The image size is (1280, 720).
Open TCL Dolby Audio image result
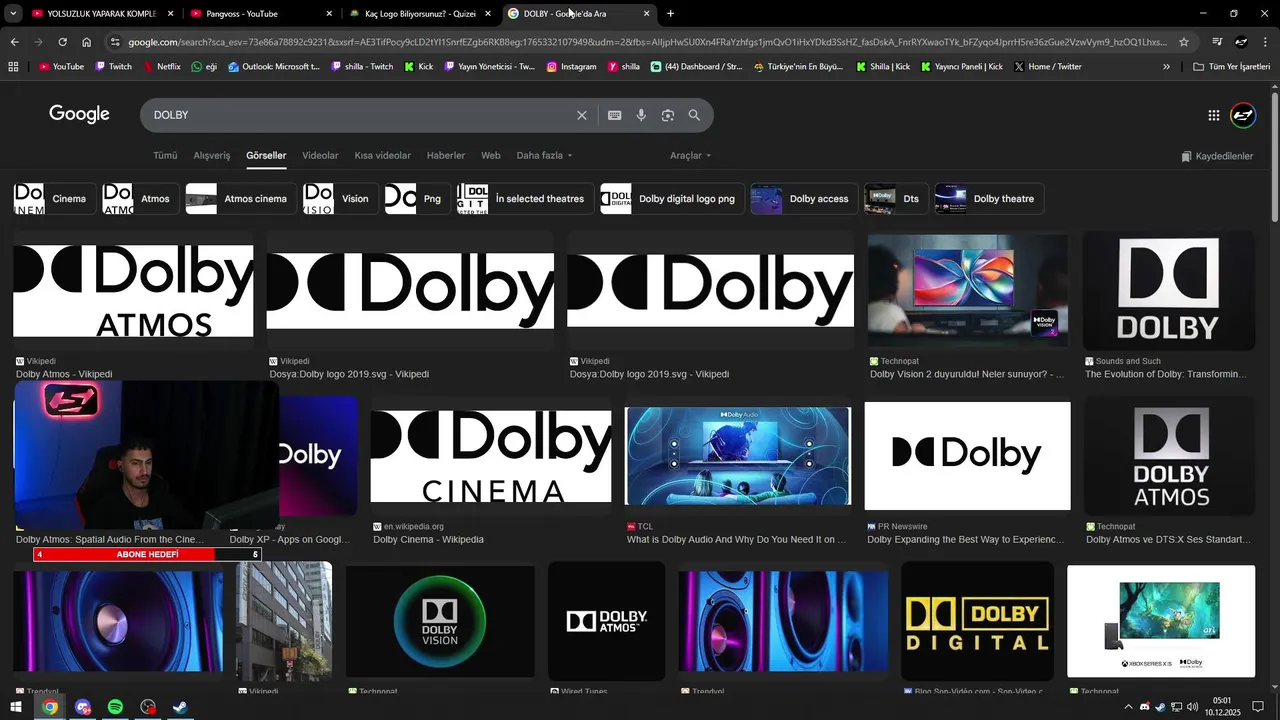coord(738,455)
